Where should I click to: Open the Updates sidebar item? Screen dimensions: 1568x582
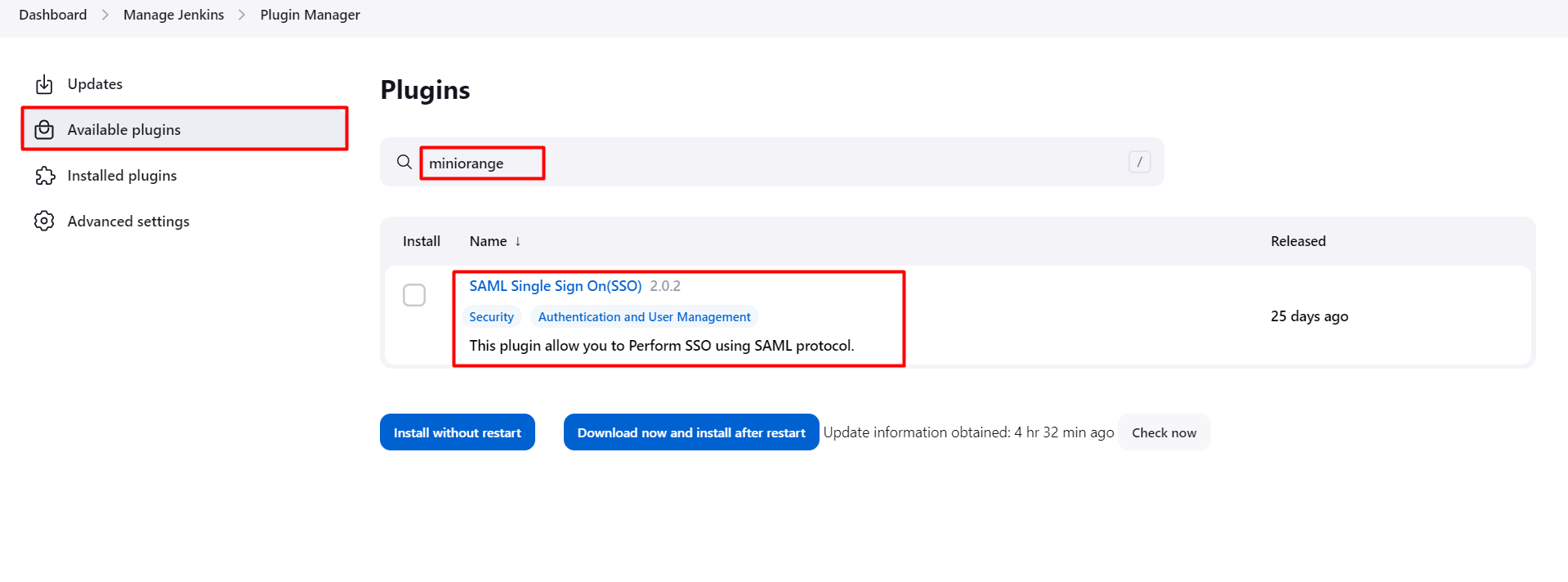[185, 84]
